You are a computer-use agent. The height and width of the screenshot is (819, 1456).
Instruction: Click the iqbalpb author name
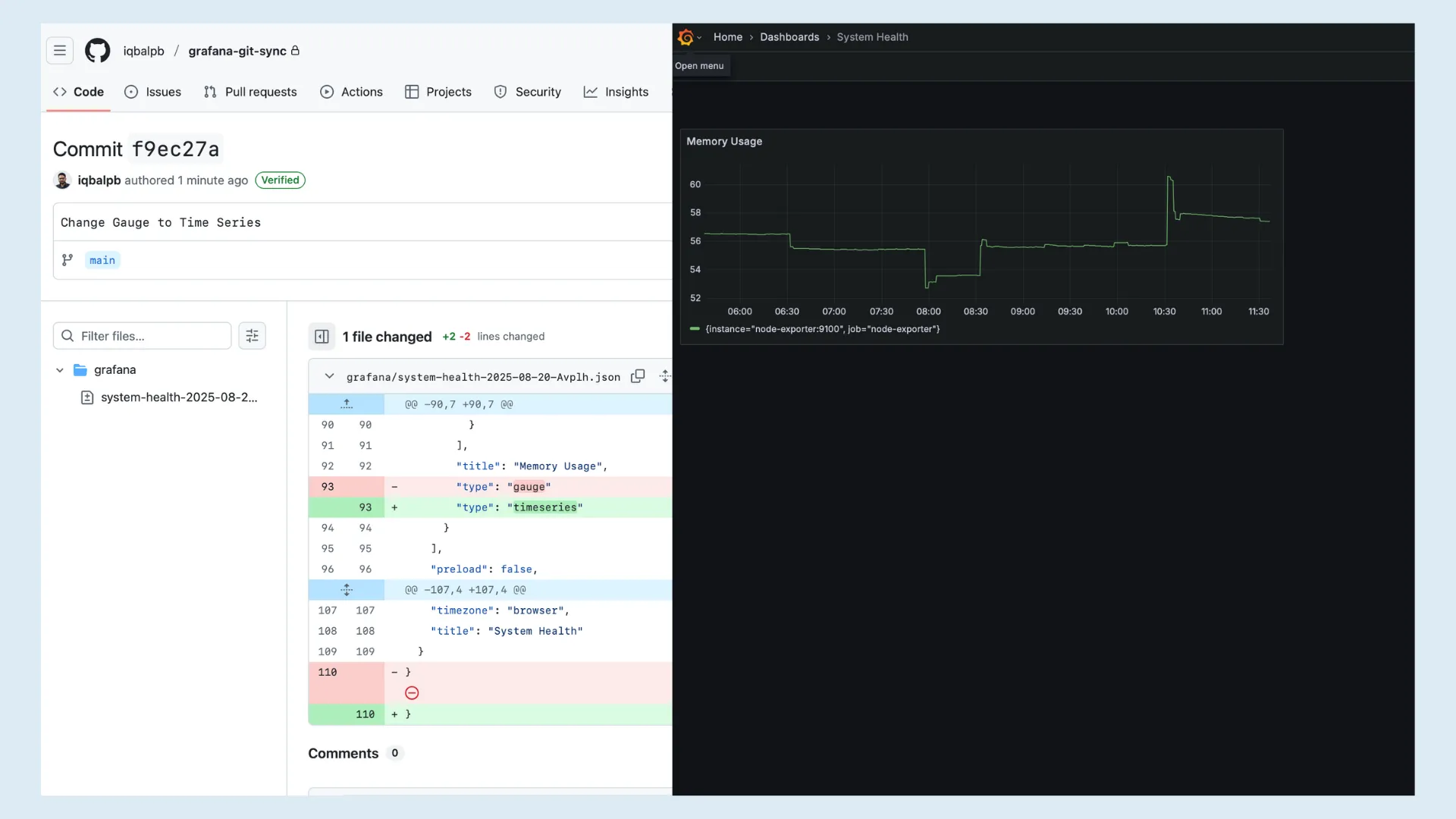99,180
